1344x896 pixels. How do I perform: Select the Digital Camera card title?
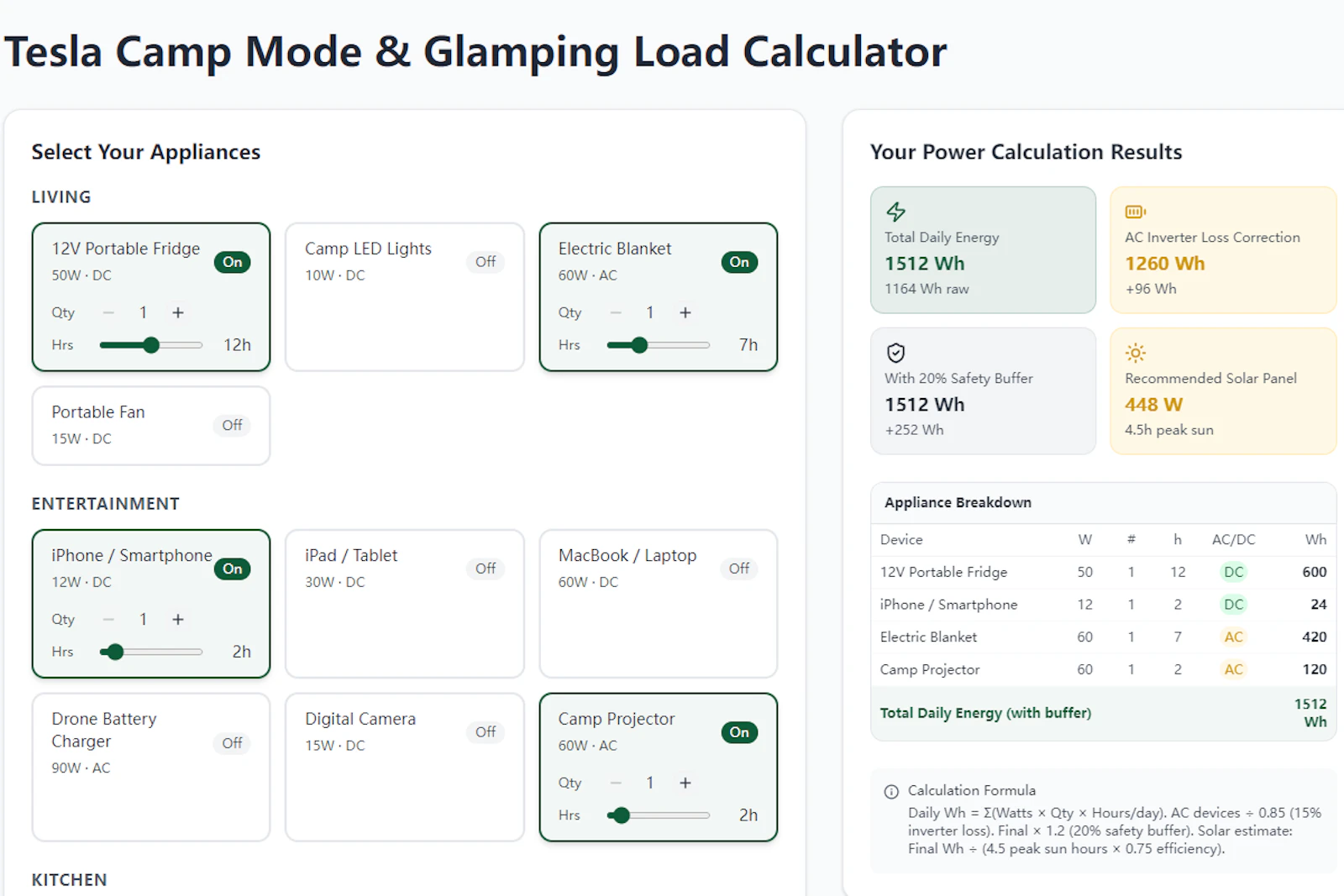pyautogui.click(x=360, y=719)
